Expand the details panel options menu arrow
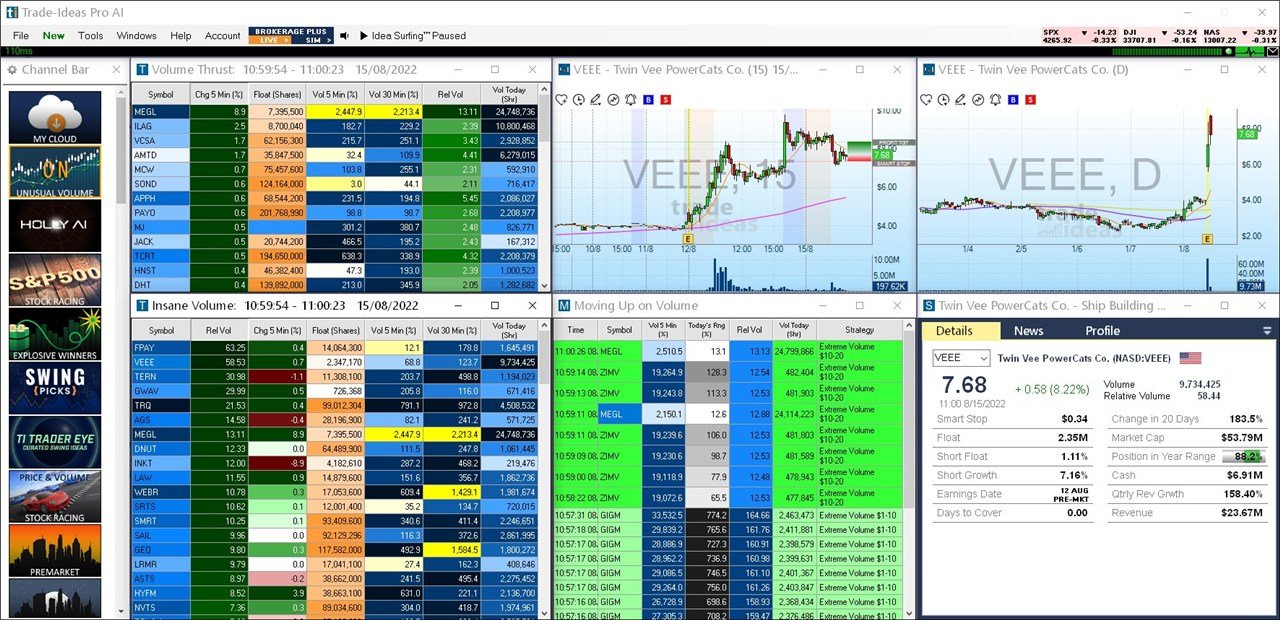Image resolution: width=1280 pixels, height=620 pixels. point(1267,331)
